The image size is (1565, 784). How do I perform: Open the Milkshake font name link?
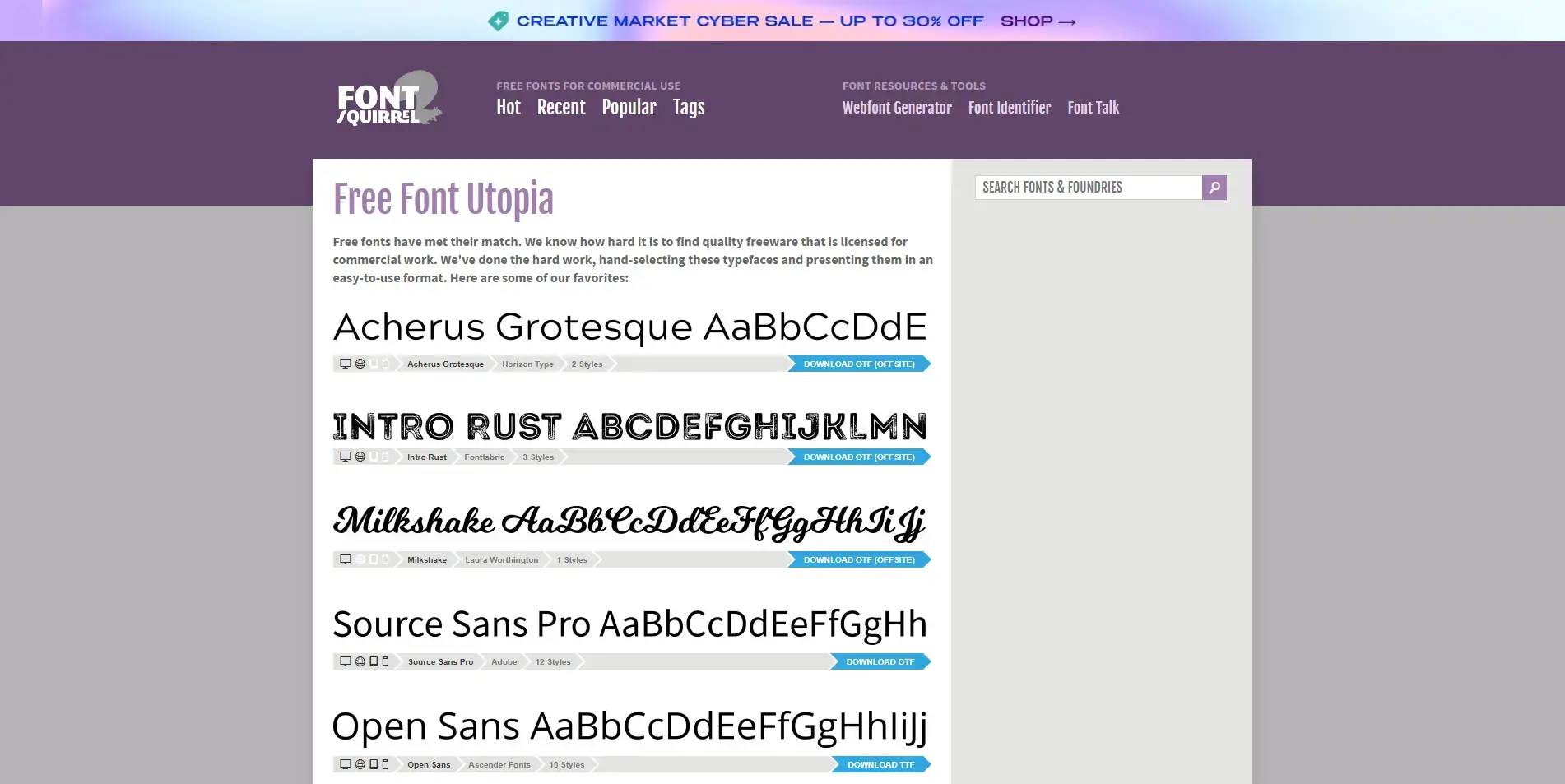(x=426, y=559)
